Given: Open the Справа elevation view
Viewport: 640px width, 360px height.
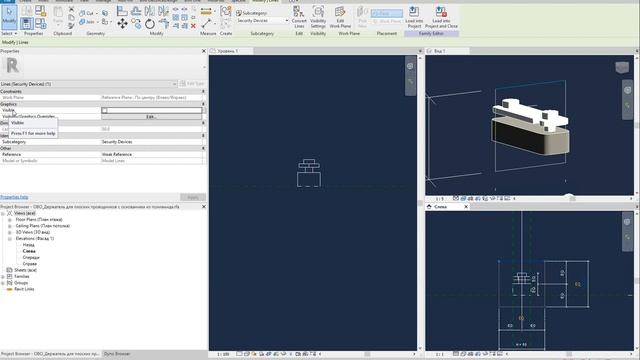Looking at the screenshot, I should coord(30,264).
